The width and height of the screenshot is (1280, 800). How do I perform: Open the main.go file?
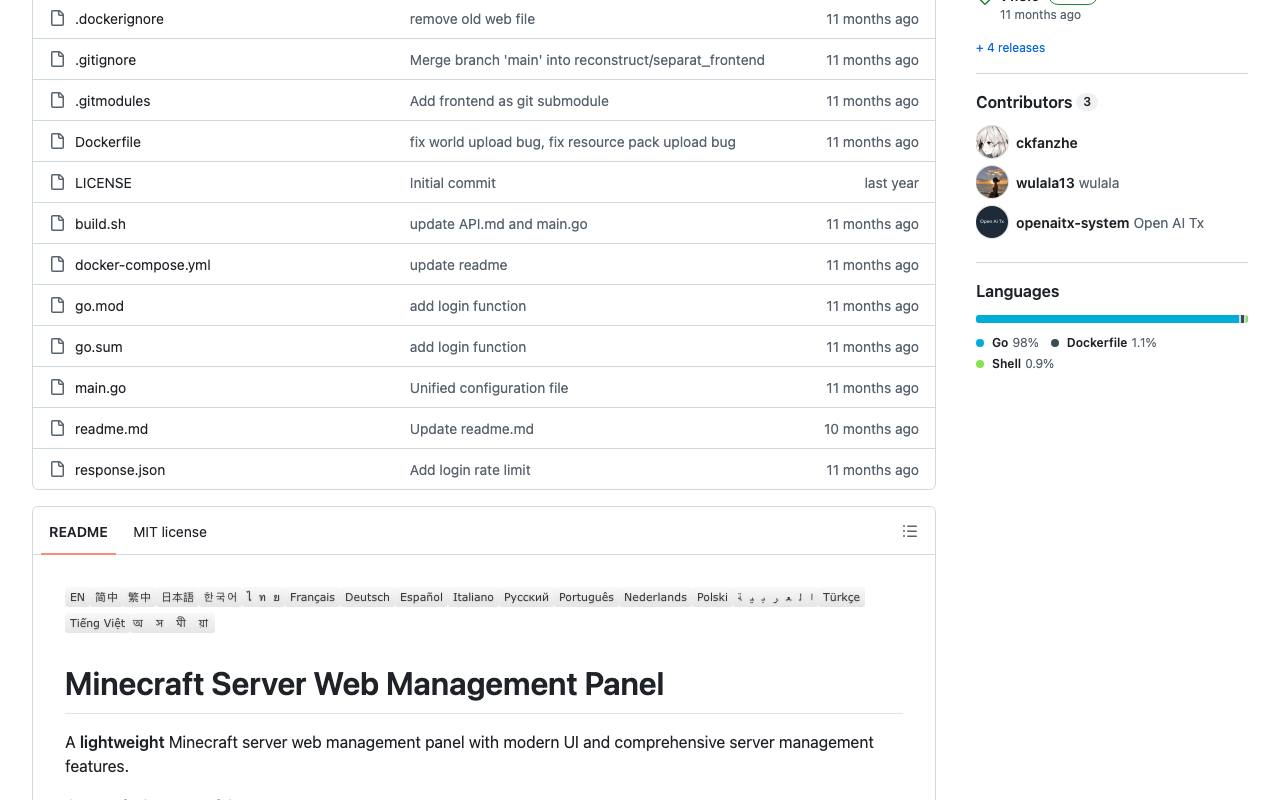pyautogui.click(x=100, y=388)
